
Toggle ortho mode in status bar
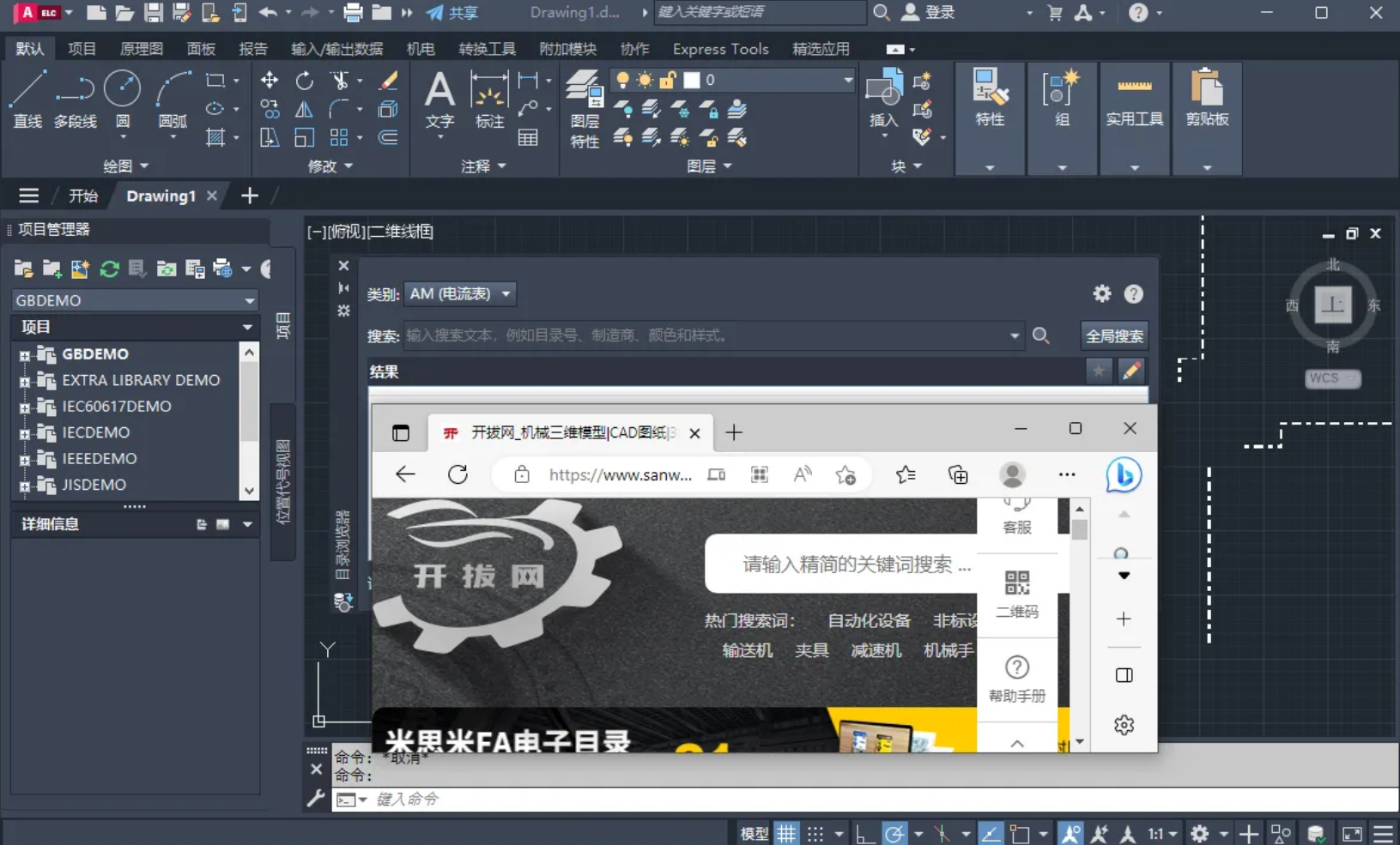click(x=865, y=833)
